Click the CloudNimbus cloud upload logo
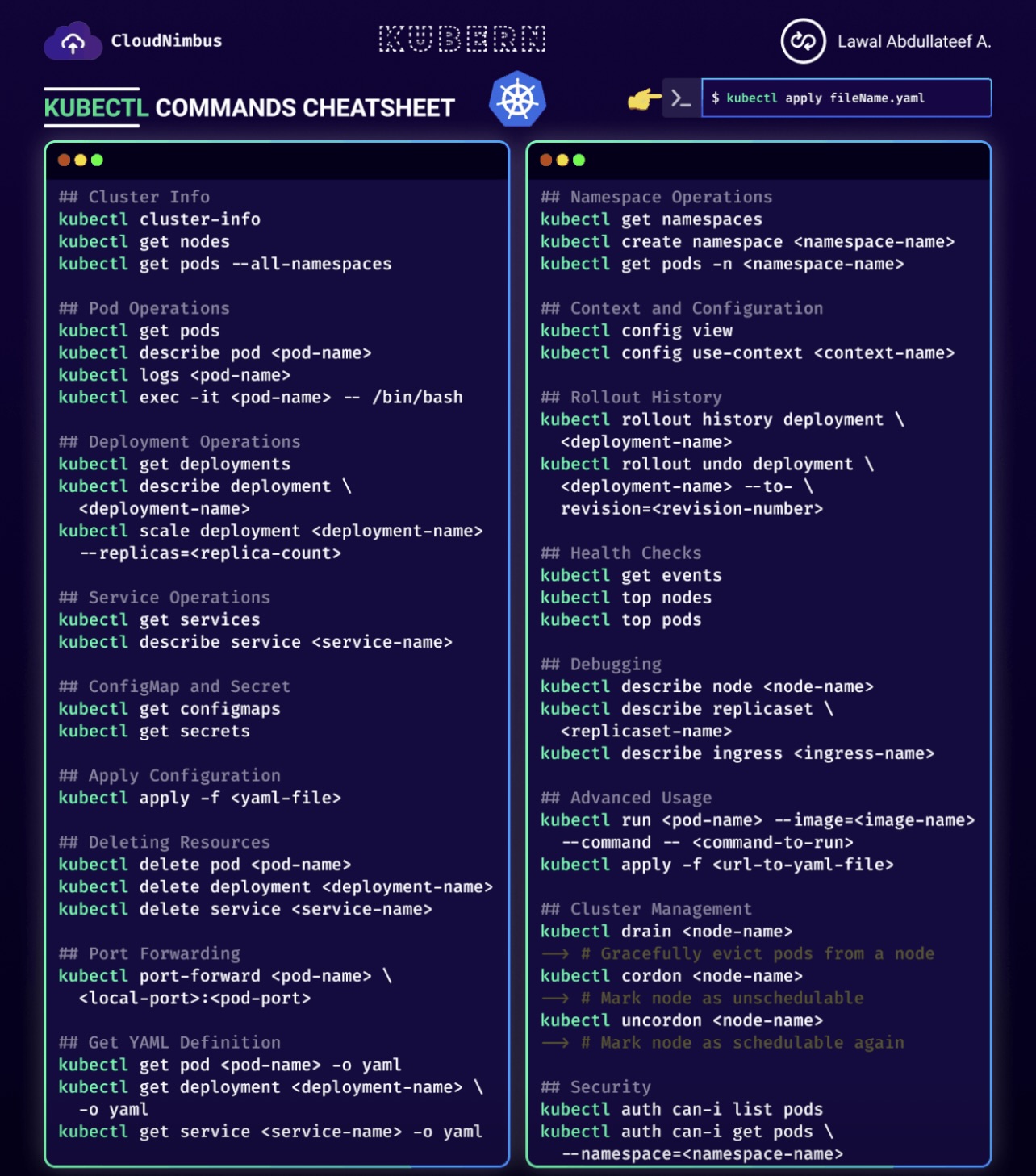The image size is (1036, 1176). (73, 41)
